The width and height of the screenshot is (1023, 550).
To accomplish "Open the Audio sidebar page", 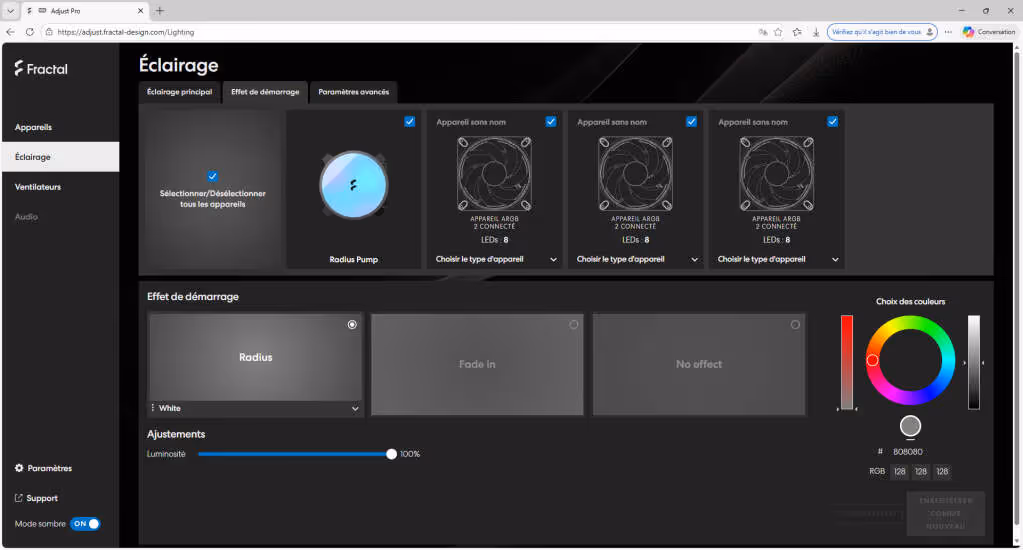I will 26,217.
